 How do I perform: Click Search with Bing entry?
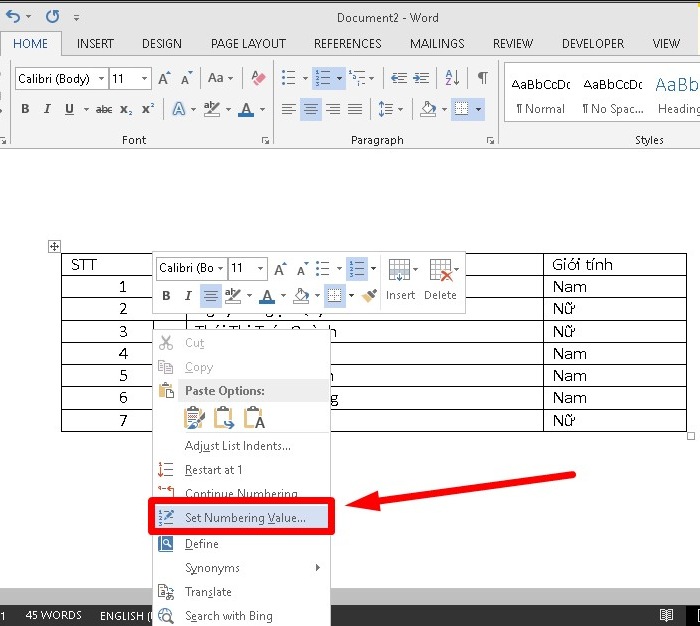click(241, 616)
